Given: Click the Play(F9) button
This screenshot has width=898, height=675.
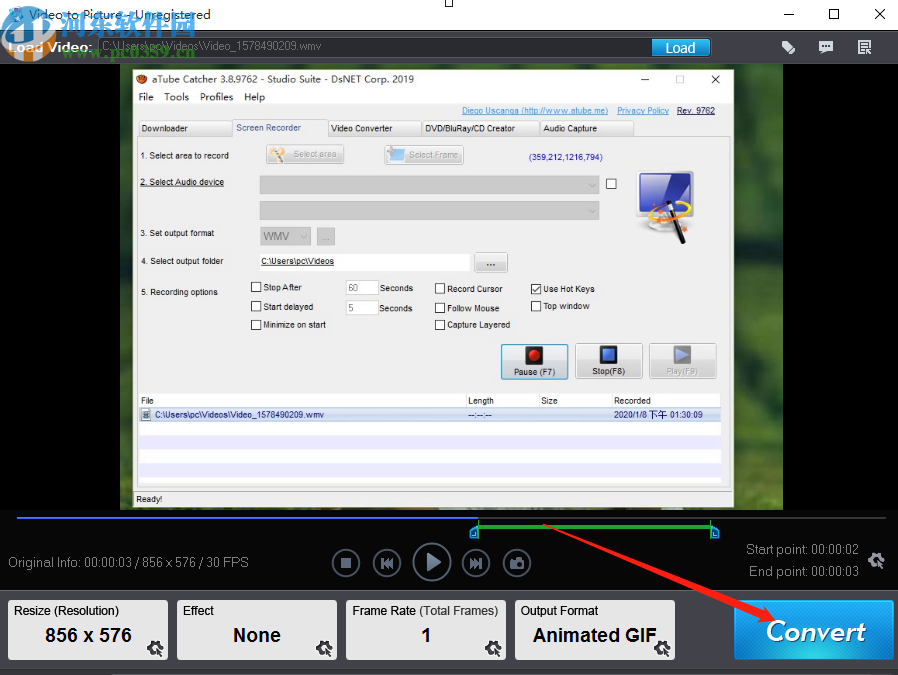Looking at the screenshot, I should (x=682, y=361).
